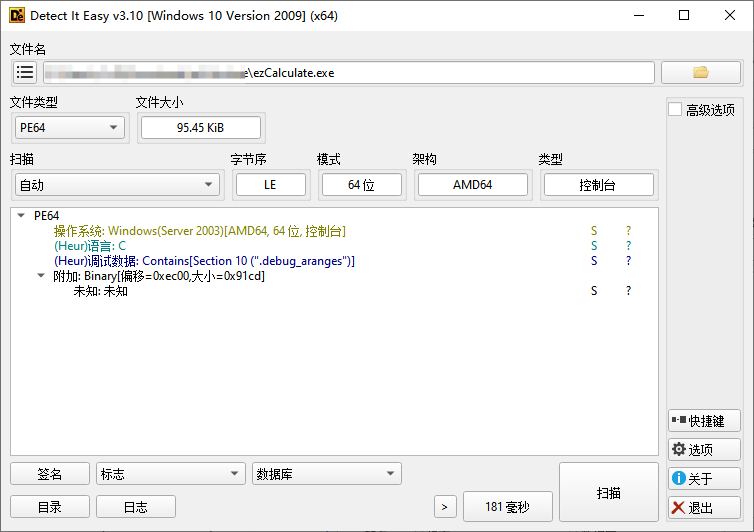This screenshot has width=754, height=532.
Task: Click ? on the 操作系统 row
Action: click(x=628, y=231)
